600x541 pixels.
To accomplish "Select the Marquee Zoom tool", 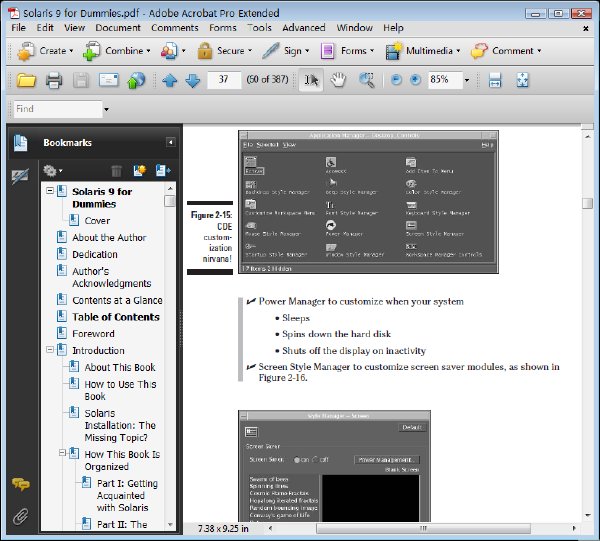I will coord(367,80).
